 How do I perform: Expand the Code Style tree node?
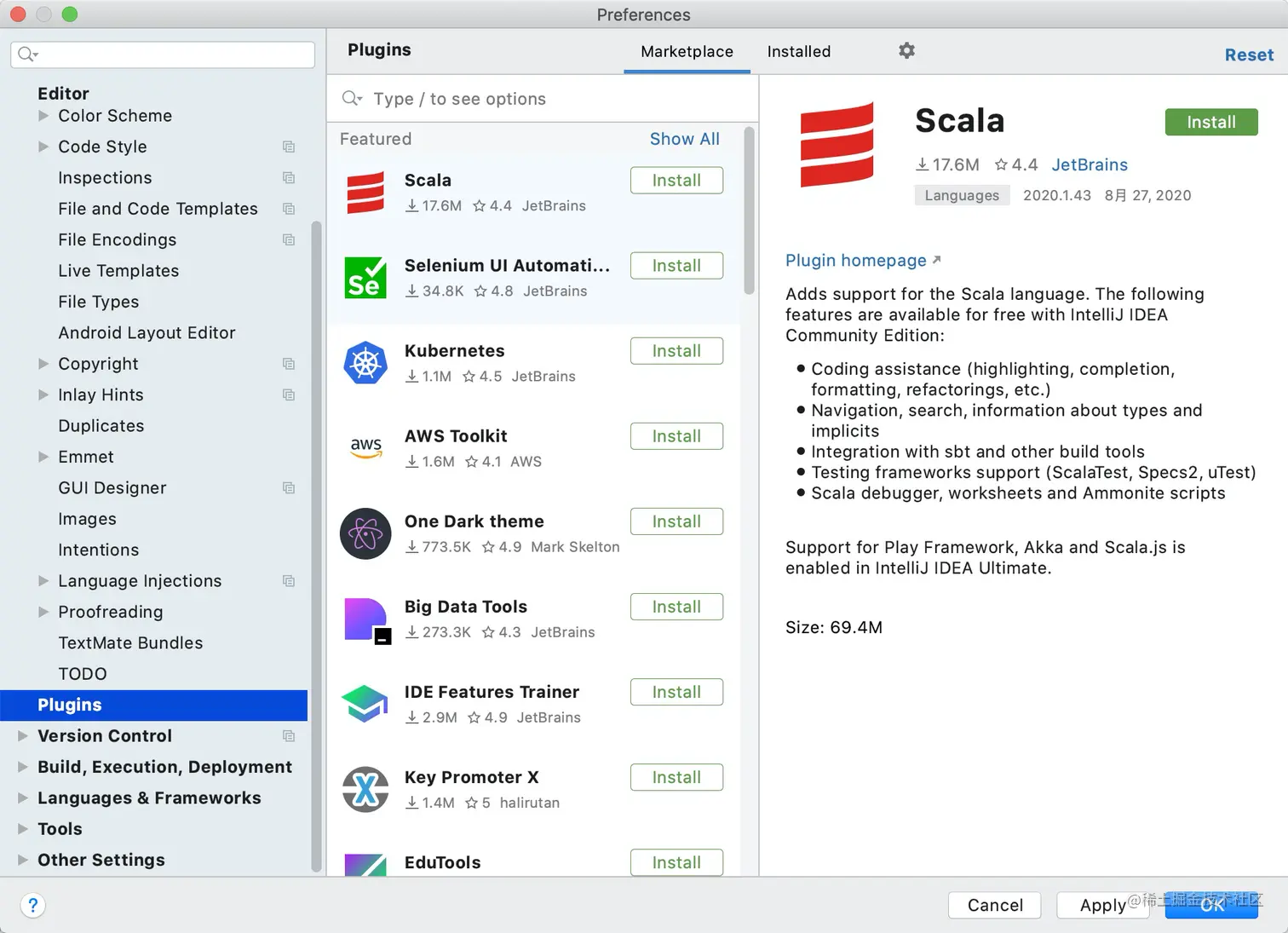[43, 147]
